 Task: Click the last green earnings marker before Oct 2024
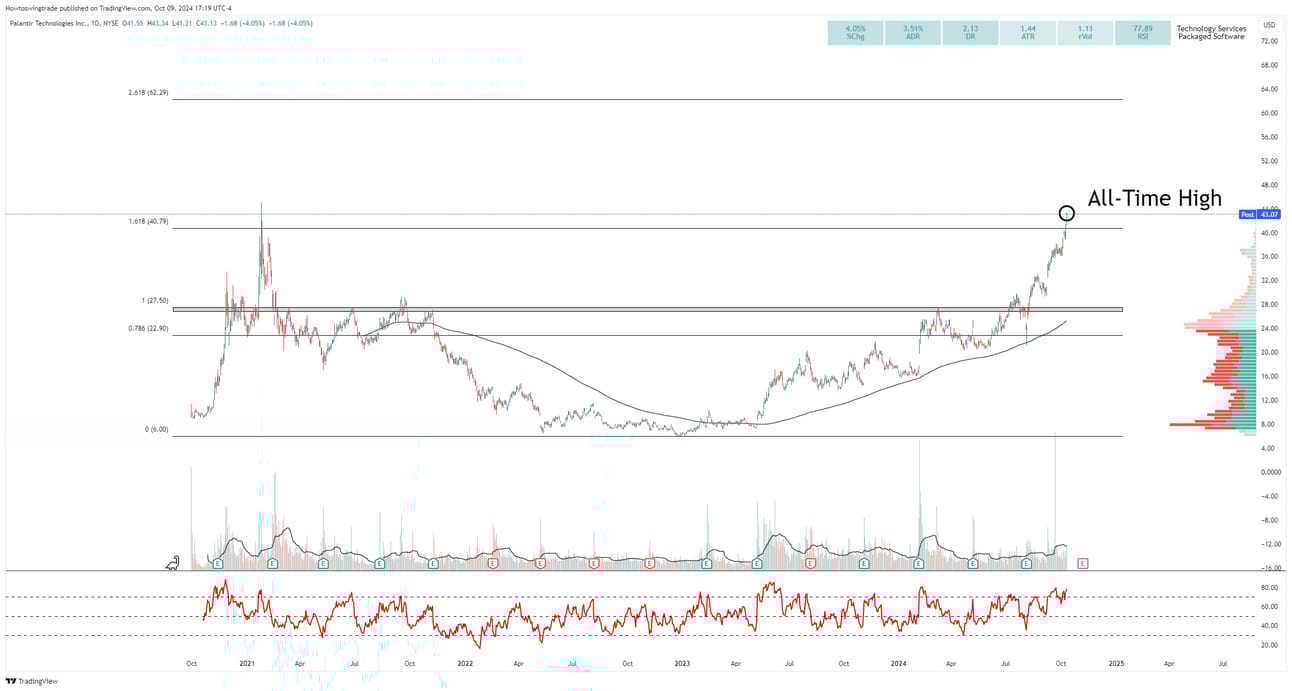coord(1027,564)
